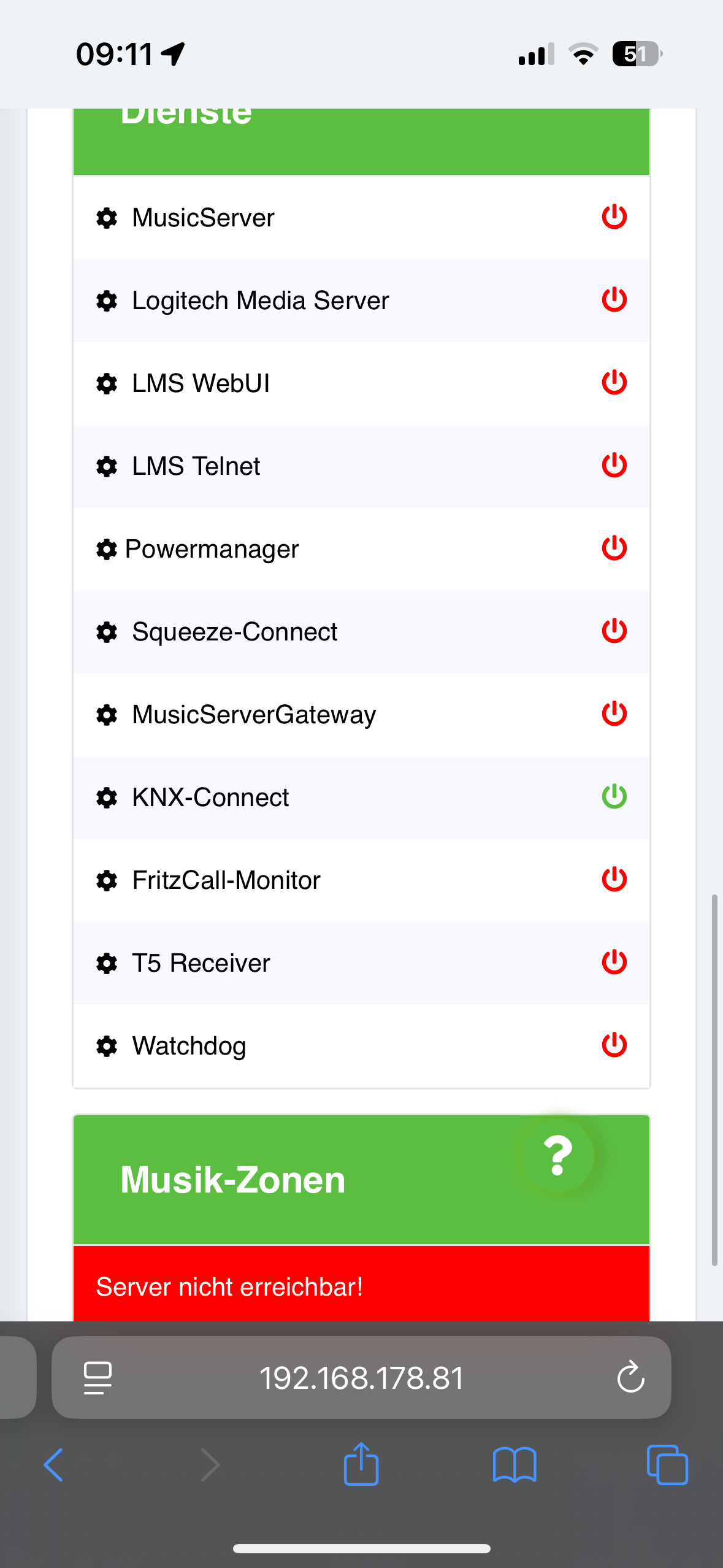Click the page scrollbar on right edge
The height and width of the screenshot is (1568, 723).
[714, 1080]
